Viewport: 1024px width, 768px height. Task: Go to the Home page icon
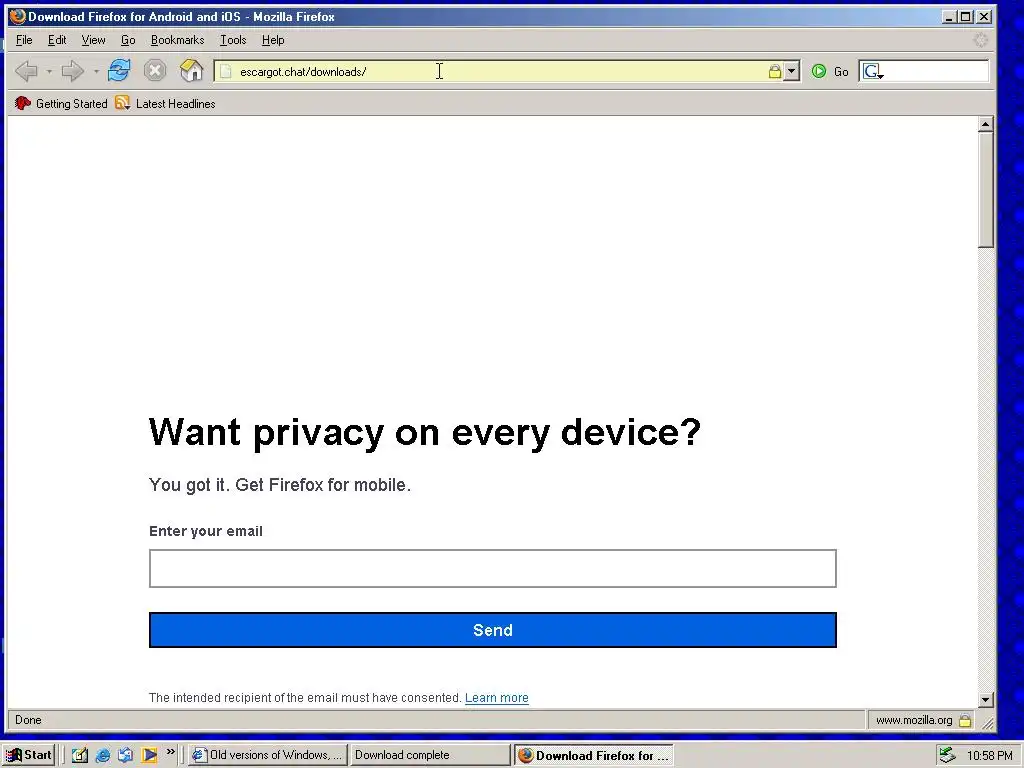coord(191,70)
